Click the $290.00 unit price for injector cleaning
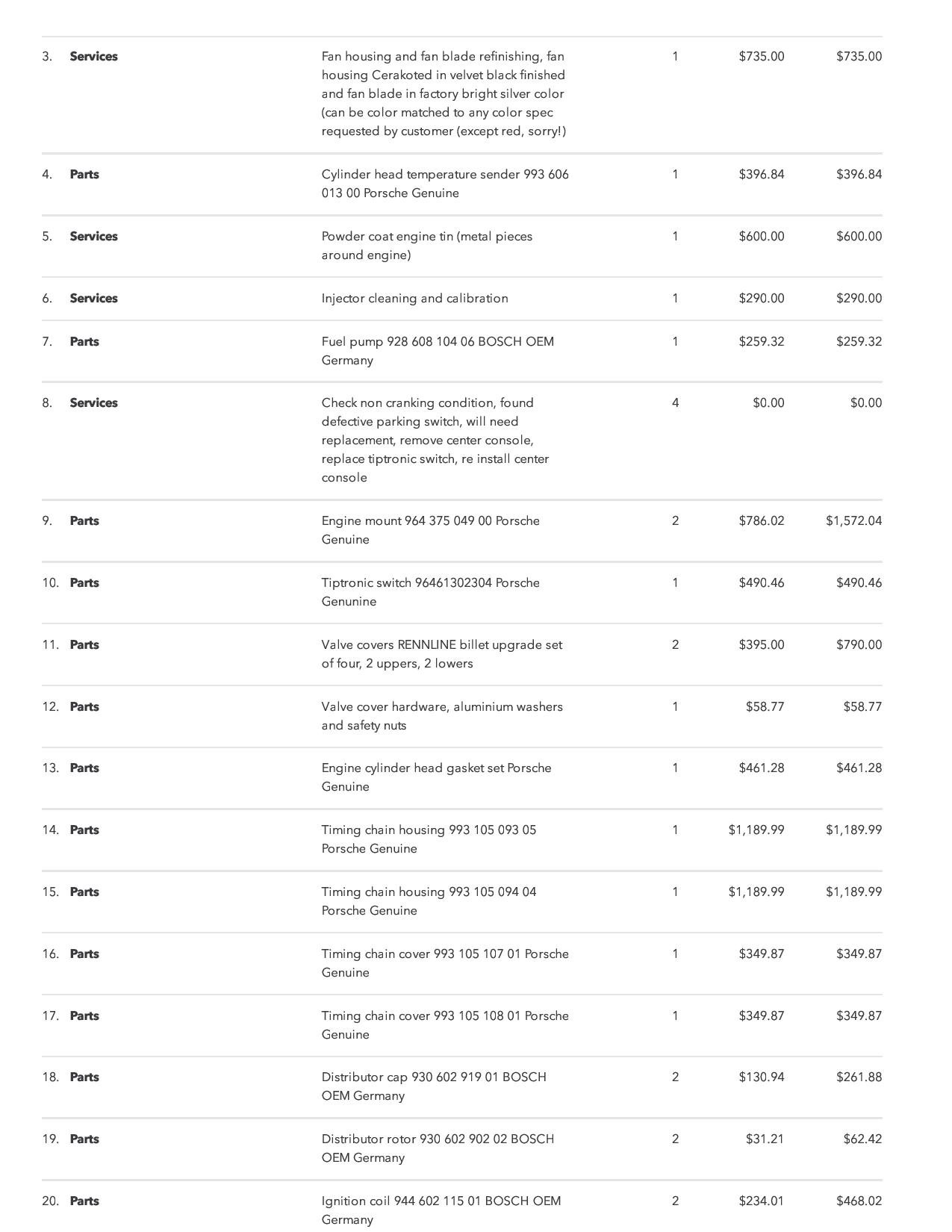This screenshot has height=1232, width=952. click(x=761, y=299)
